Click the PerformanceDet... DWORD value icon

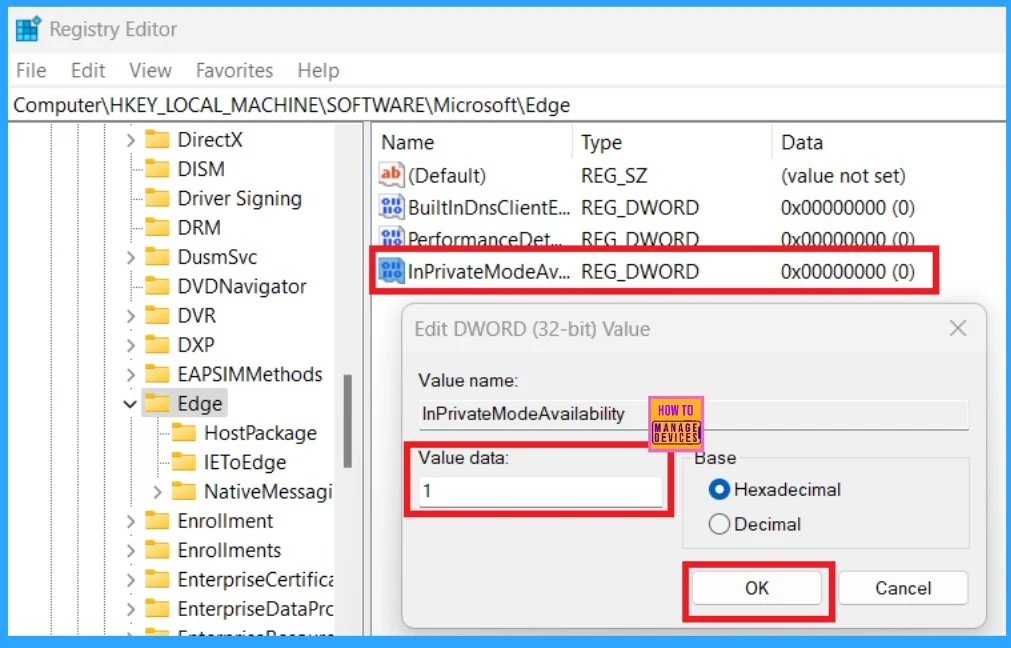coord(391,237)
